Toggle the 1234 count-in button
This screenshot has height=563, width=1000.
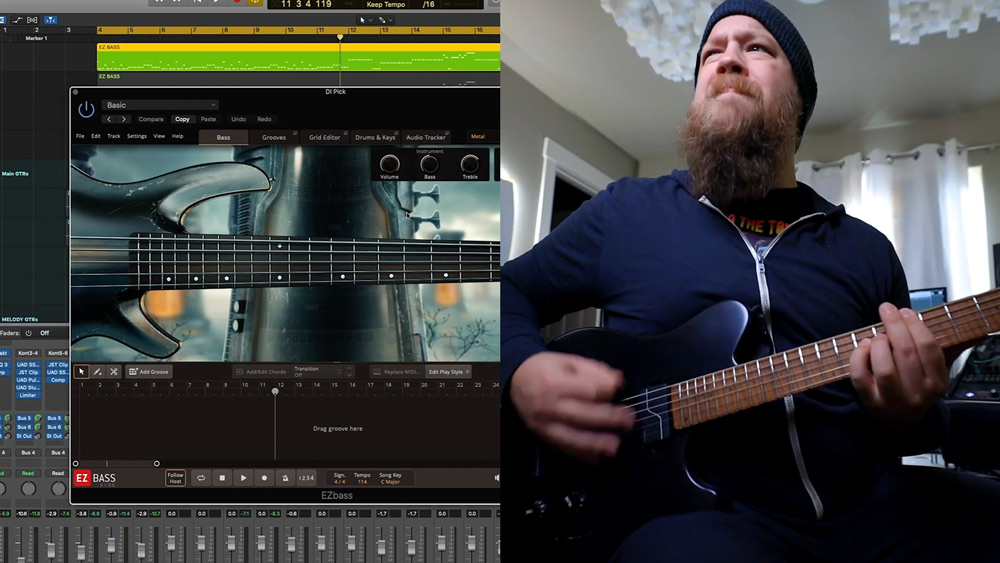tap(306, 478)
